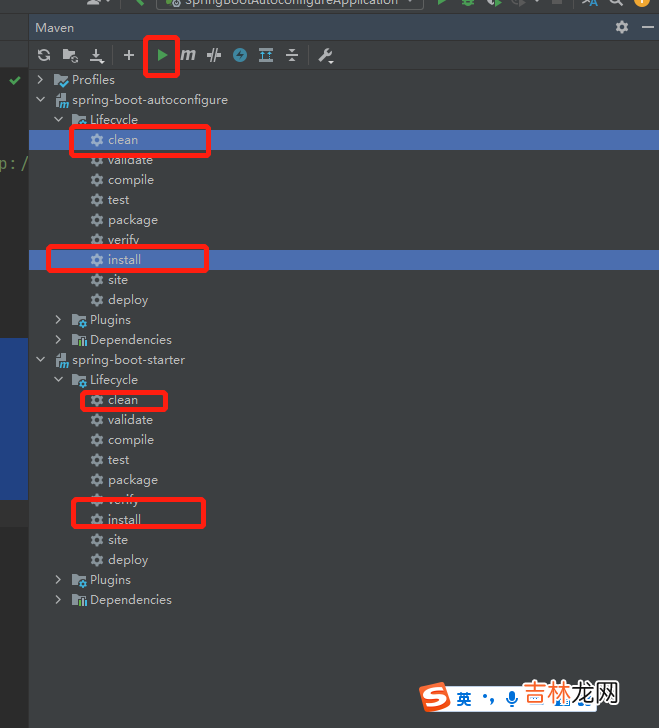Expand Plugins under spring-boot-autoconfigure
Screen dimensions: 659x728
click(x=58, y=320)
